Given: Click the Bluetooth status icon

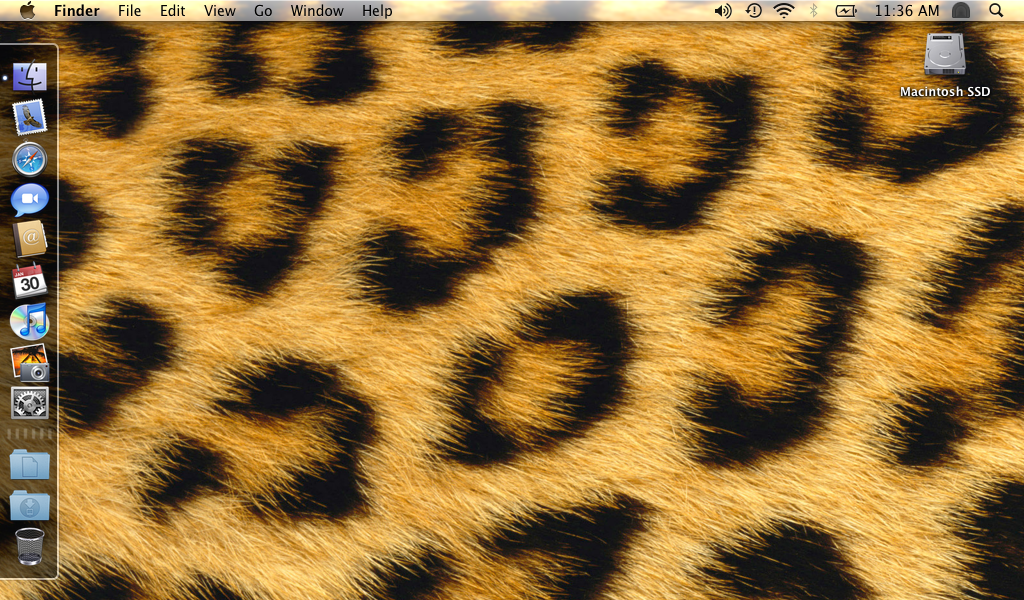Looking at the screenshot, I should tap(814, 10).
